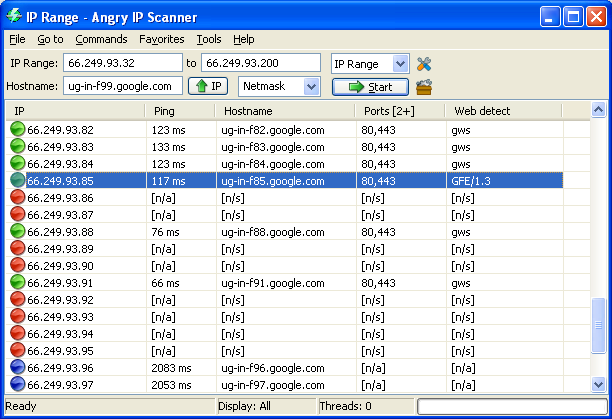Click the vertical scrollbar thumb
Screen dimensions: 612x419
click(598, 325)
